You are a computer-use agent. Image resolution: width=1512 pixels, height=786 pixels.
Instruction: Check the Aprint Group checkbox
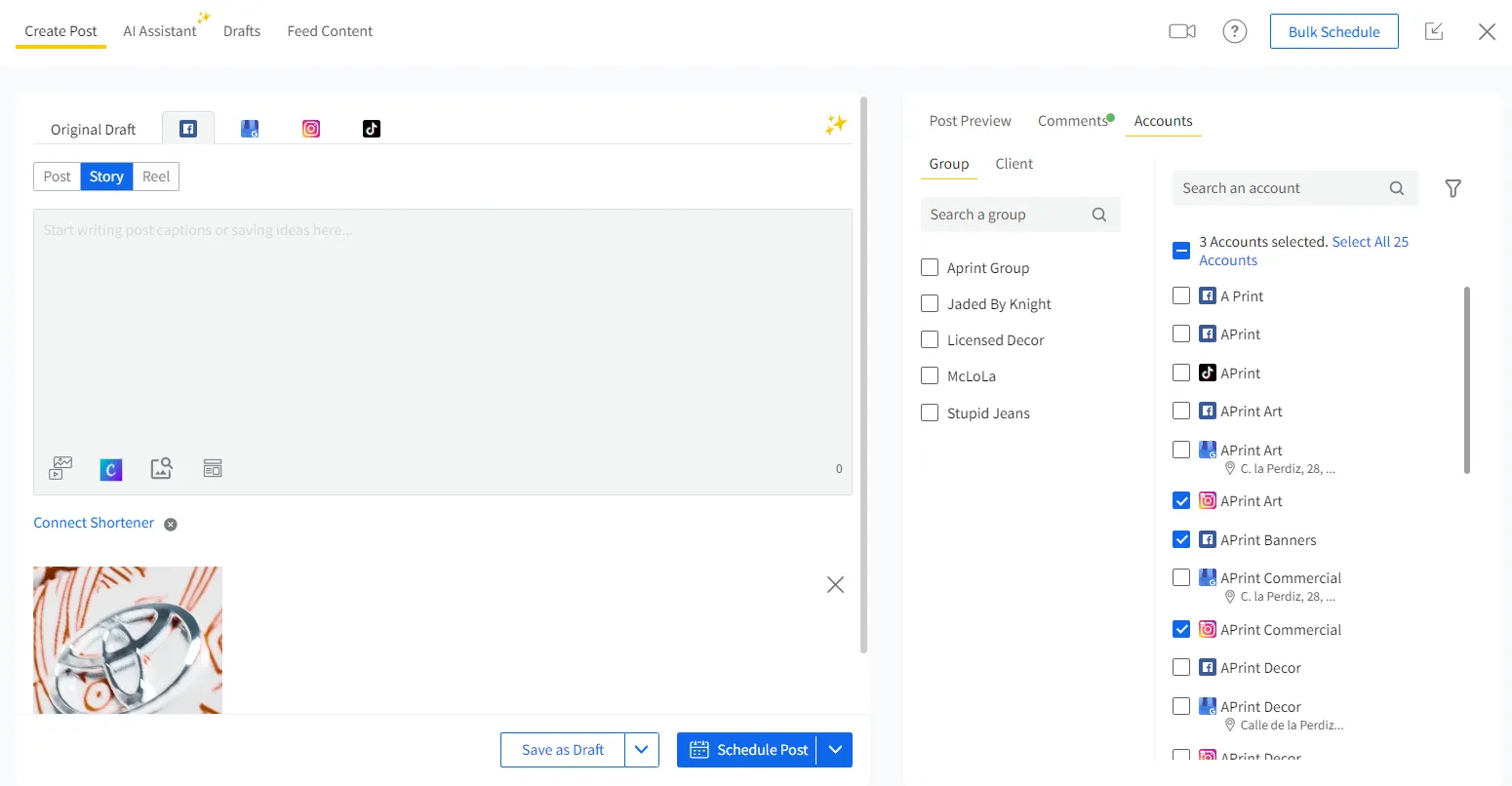tap(930, 267)
